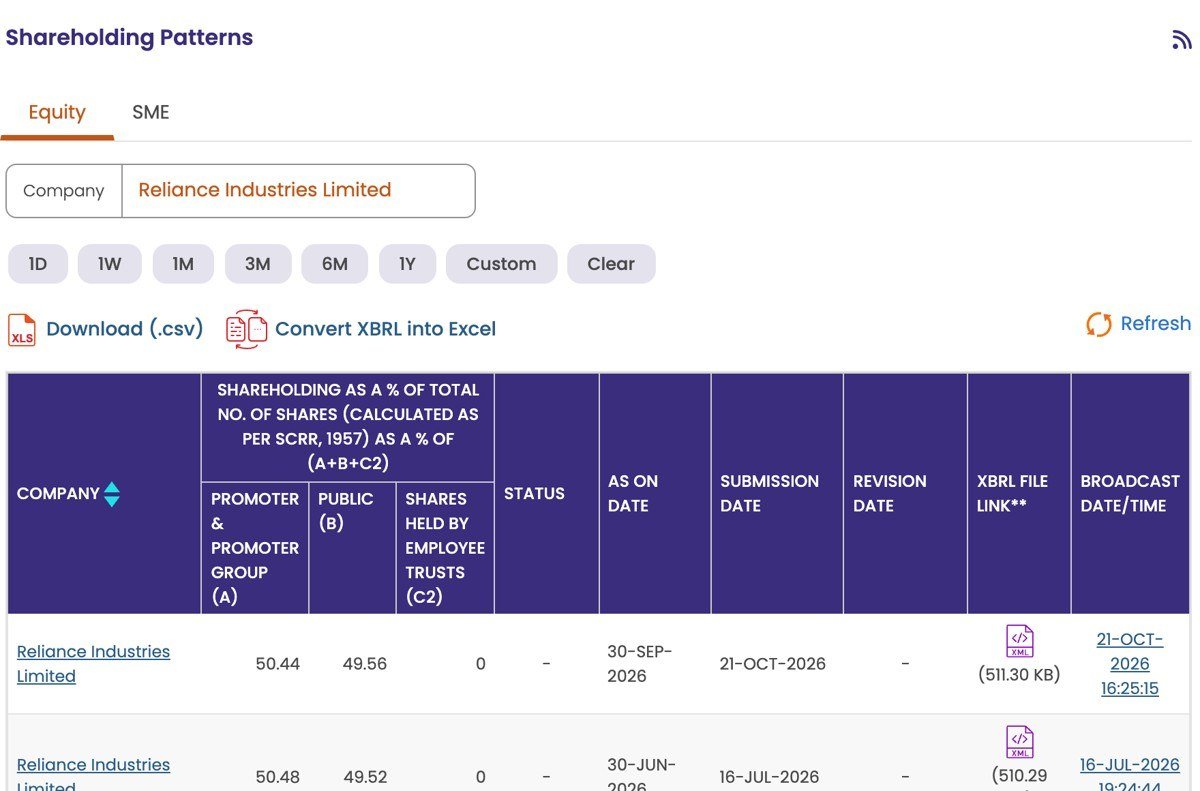Choose the Custom date range filter
Viewport: 1200px width, 791px height.
(501, 264)
